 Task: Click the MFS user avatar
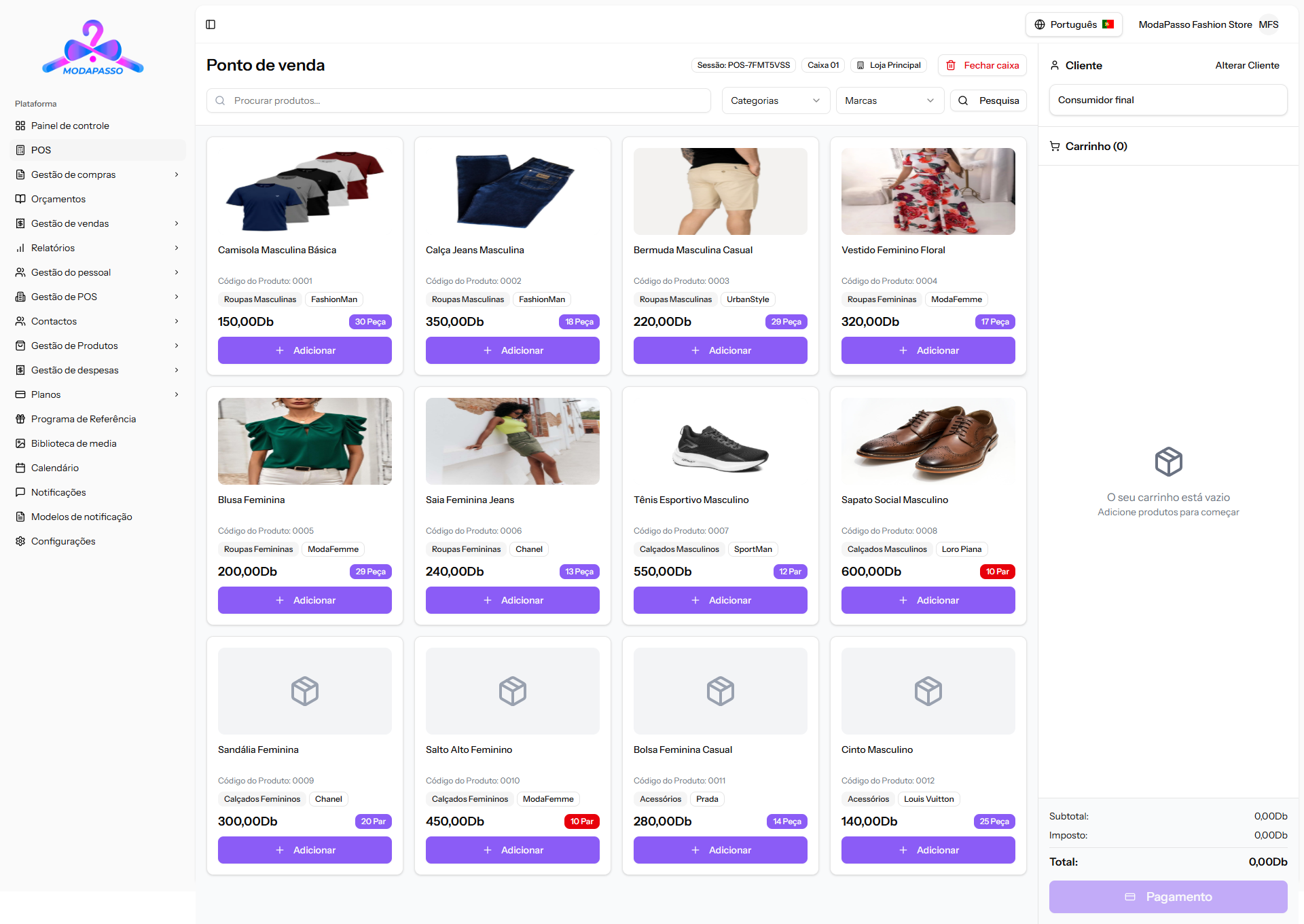pyautogui.click(x=1268, y=24)
